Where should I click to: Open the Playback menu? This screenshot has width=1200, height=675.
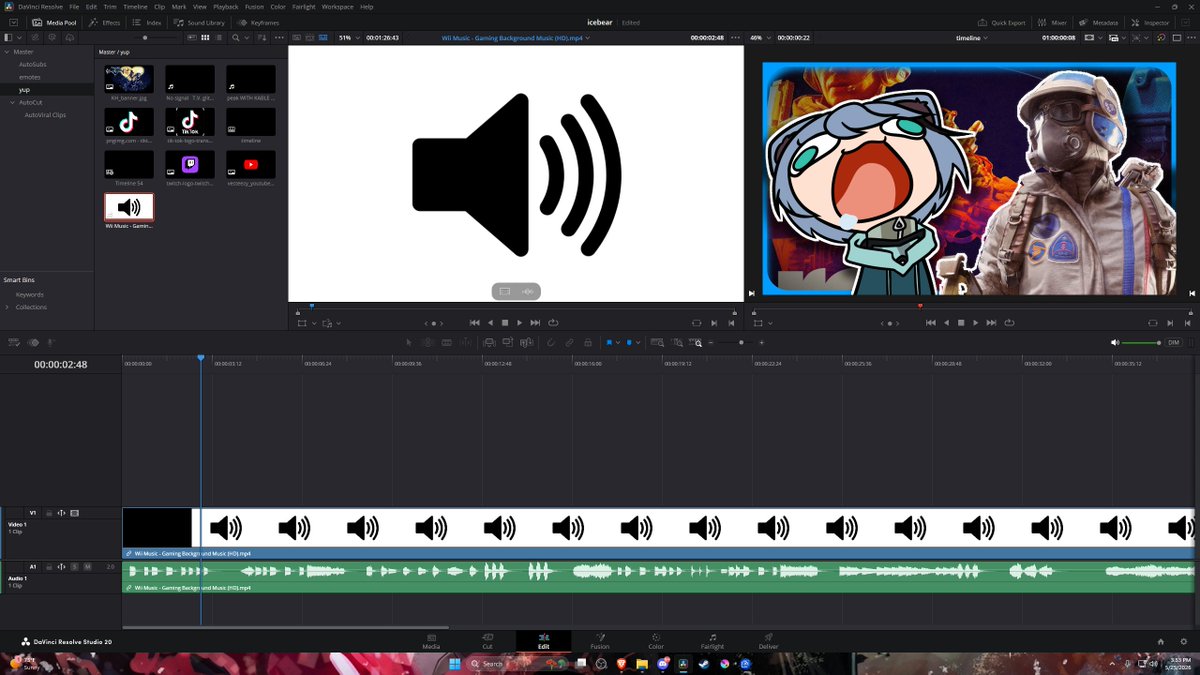(225, 6)
